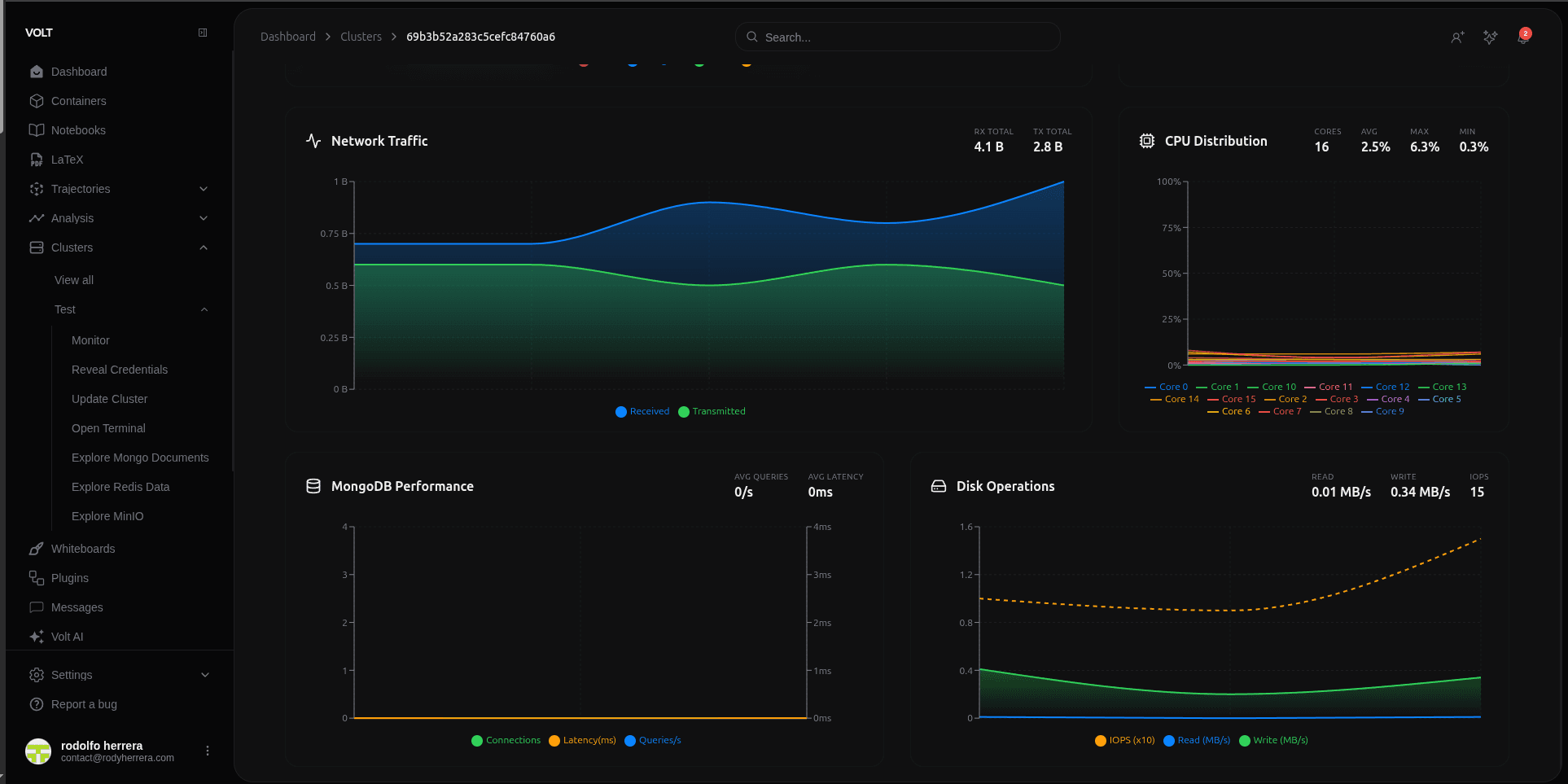Expand the Settings menu

[72, 675]
